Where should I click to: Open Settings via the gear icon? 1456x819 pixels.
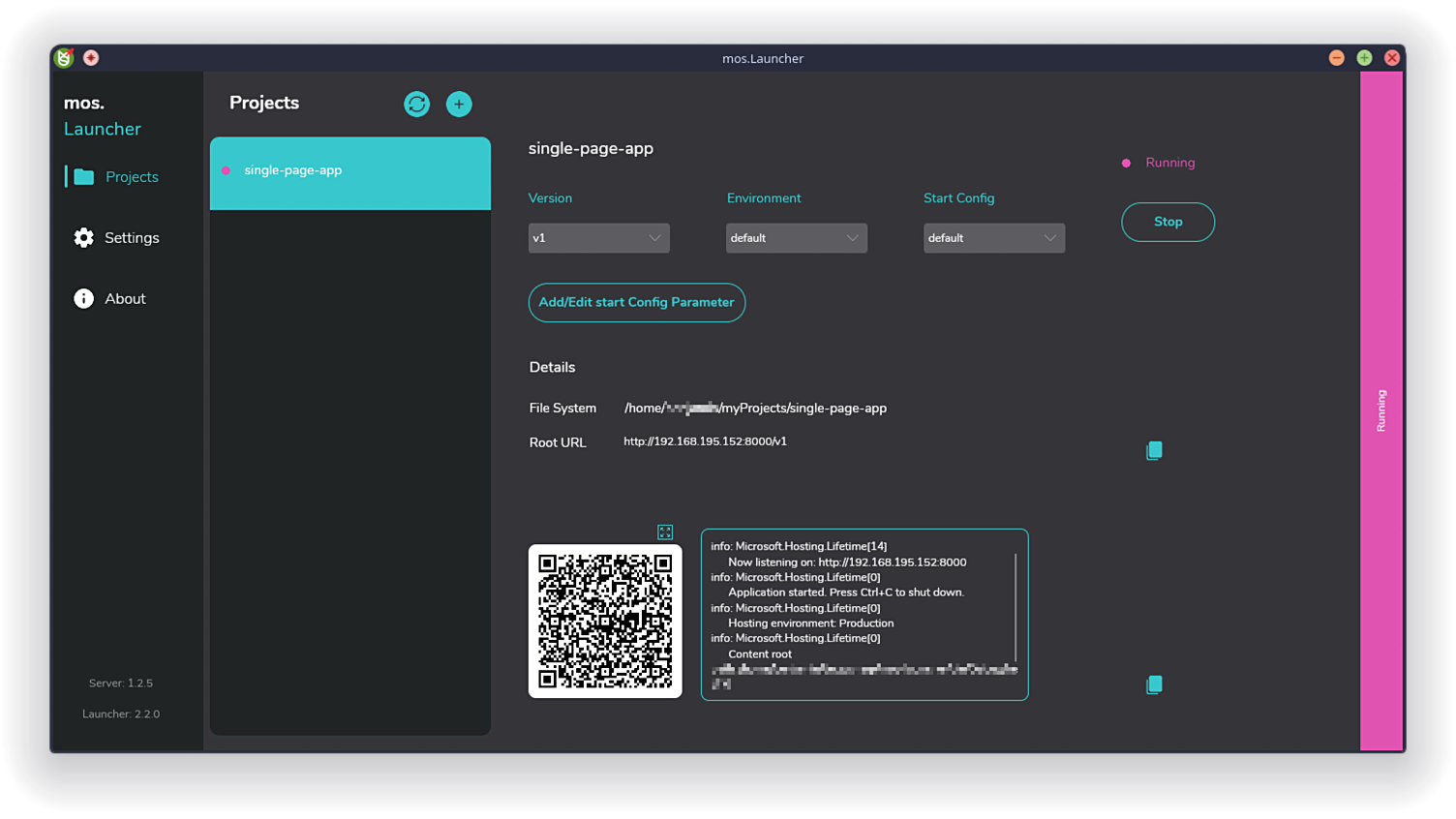click(84, 237)
